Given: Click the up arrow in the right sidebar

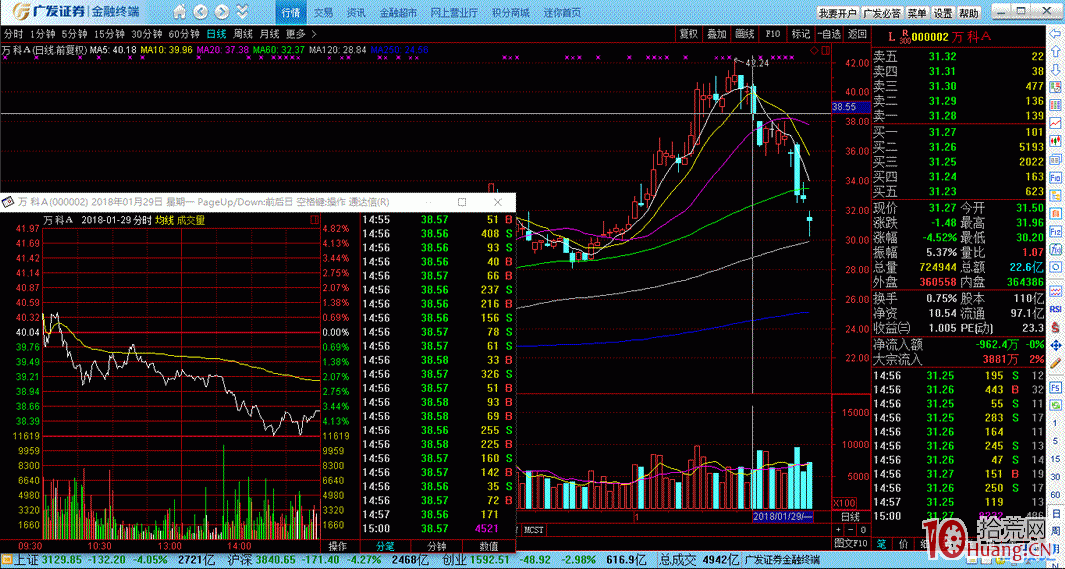Looking at the screenshot, I should point(1055,52).
